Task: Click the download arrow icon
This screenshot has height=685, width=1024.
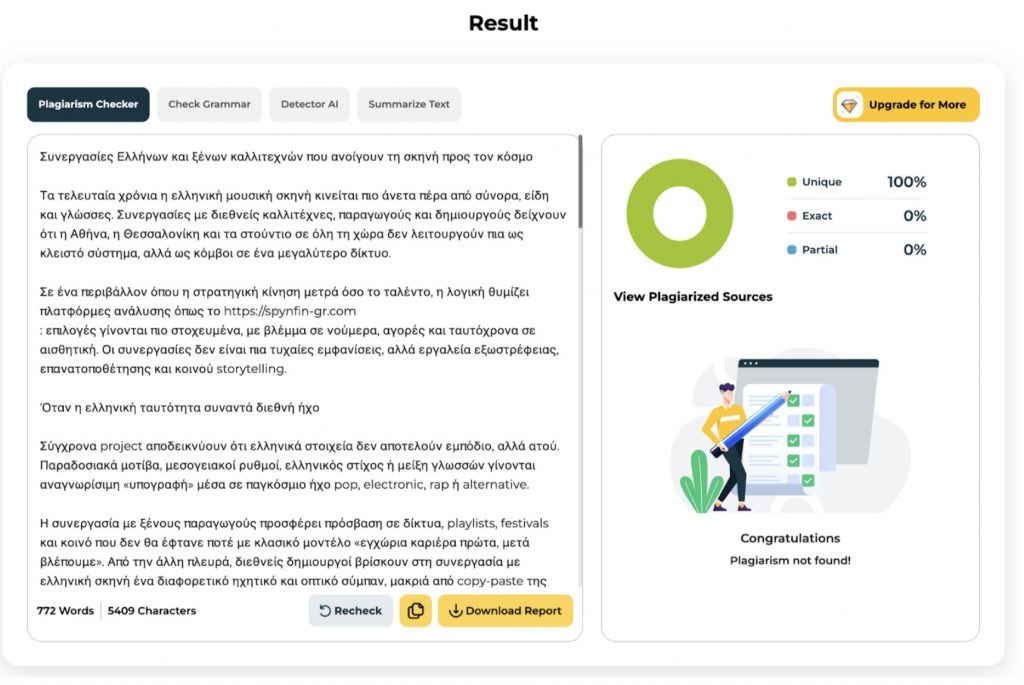Action: pos(455,611)
